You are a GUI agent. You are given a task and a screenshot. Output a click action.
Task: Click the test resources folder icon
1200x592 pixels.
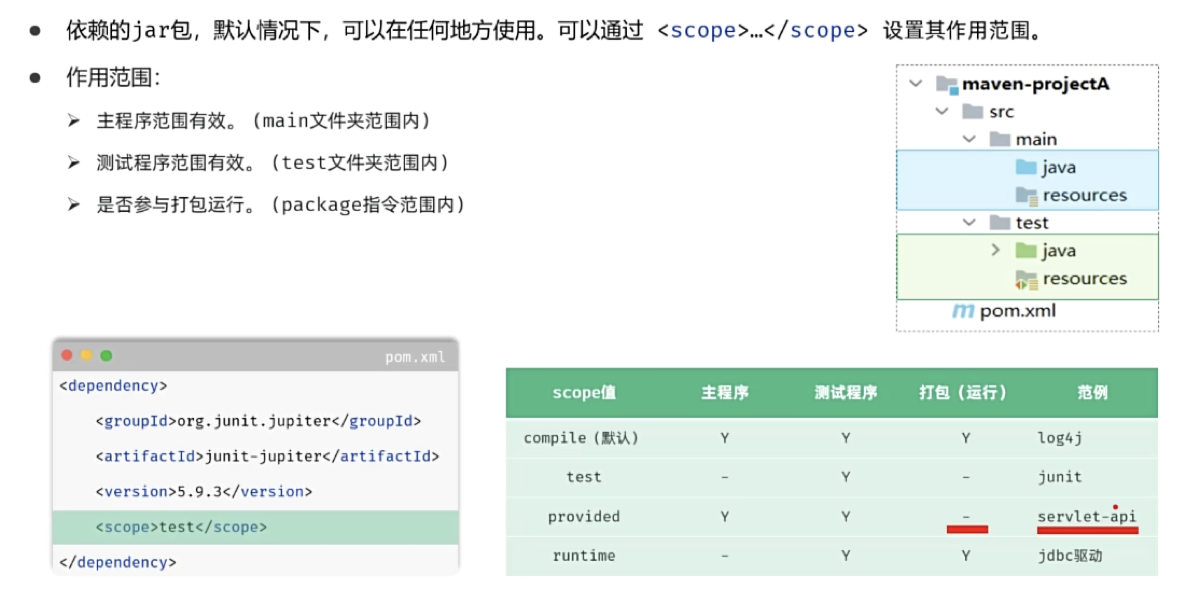(x=1027, y=279)
